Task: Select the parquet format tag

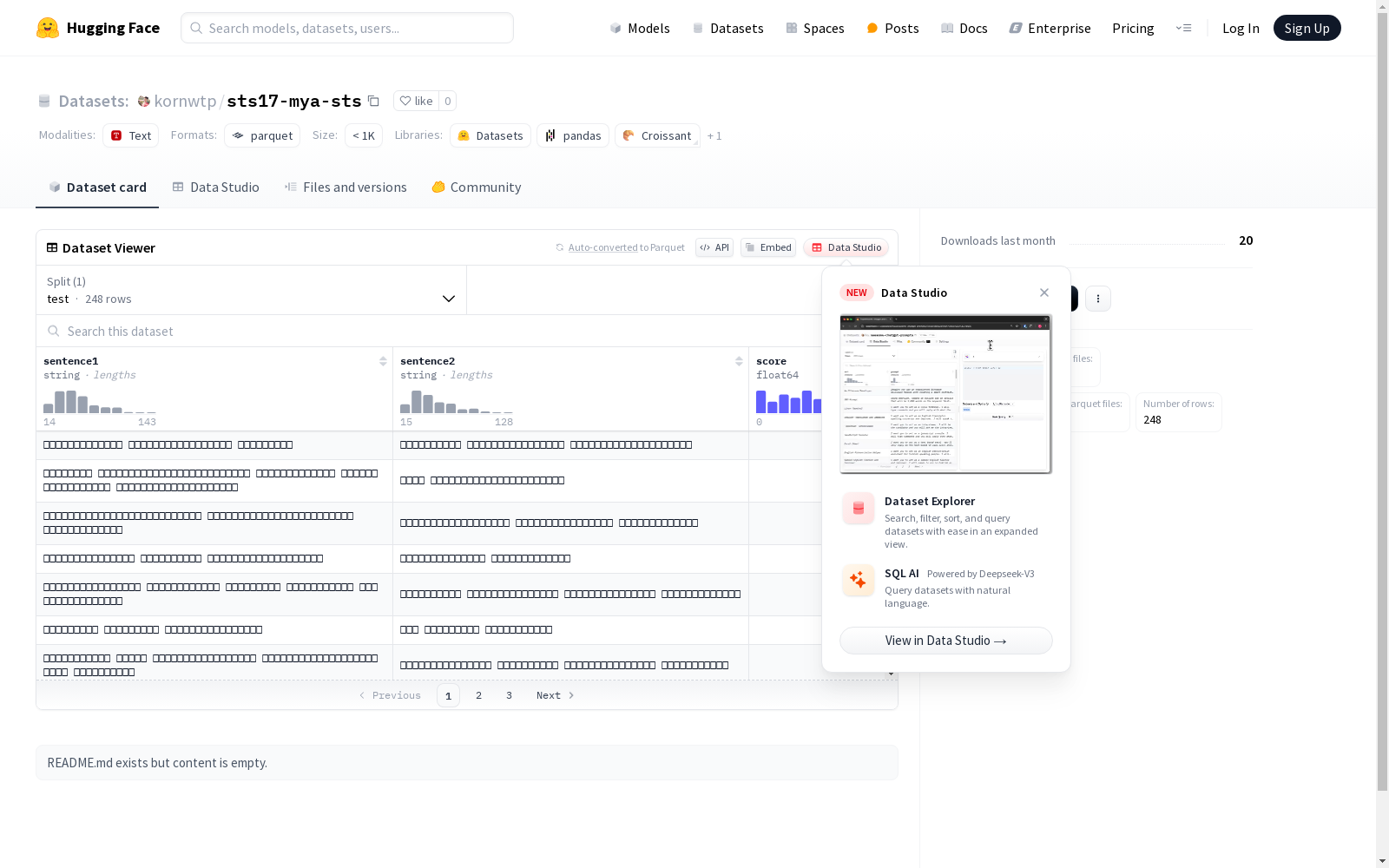Action: pos(262,135)
